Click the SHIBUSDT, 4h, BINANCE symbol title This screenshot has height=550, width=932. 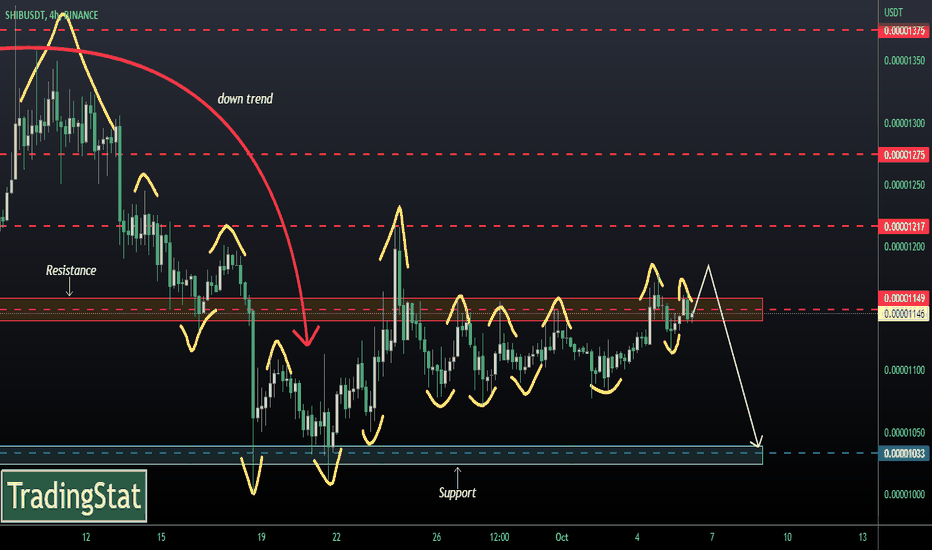tap(52, 15)
